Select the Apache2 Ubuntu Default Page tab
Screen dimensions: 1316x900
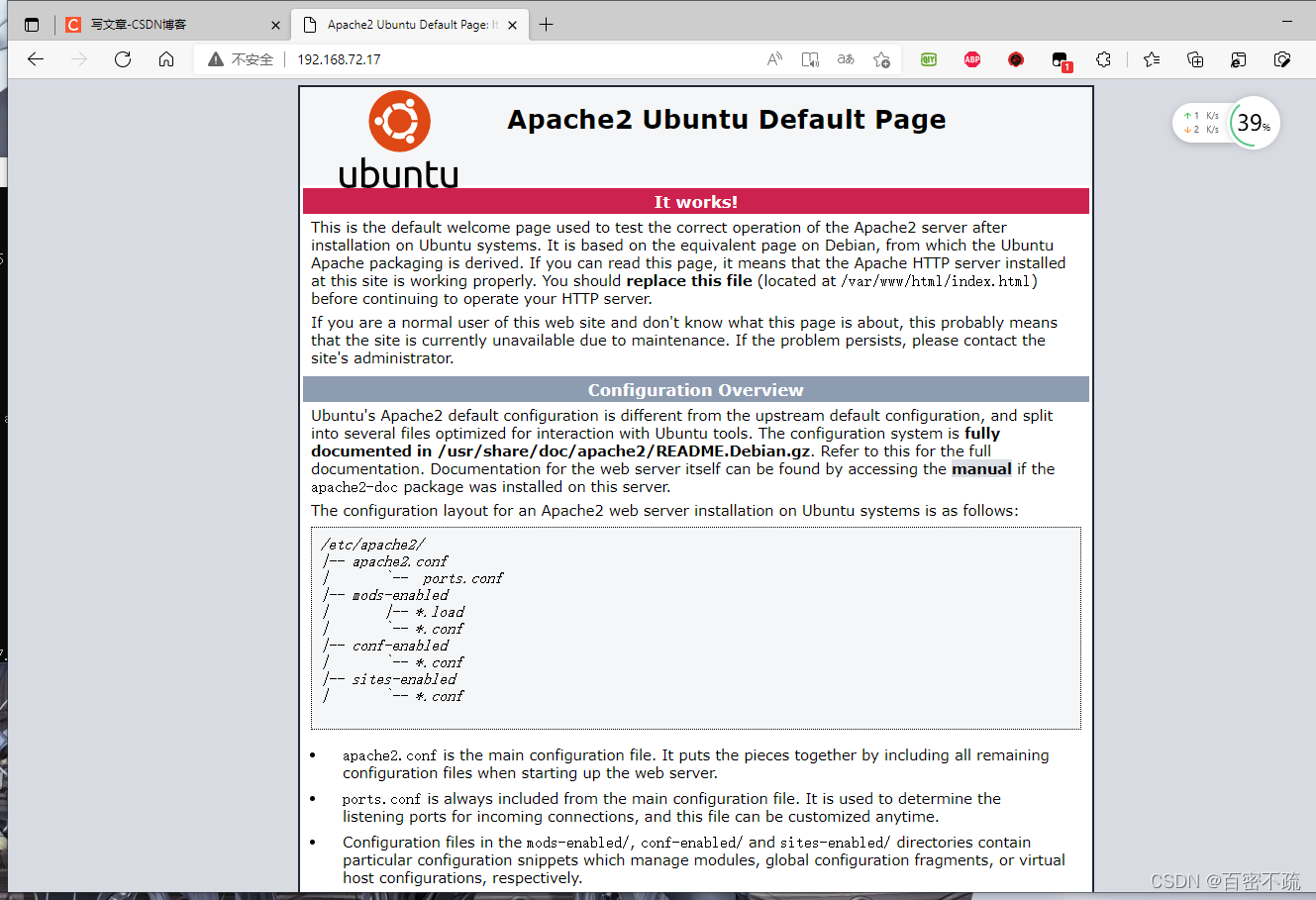click(x=410, y=25)
